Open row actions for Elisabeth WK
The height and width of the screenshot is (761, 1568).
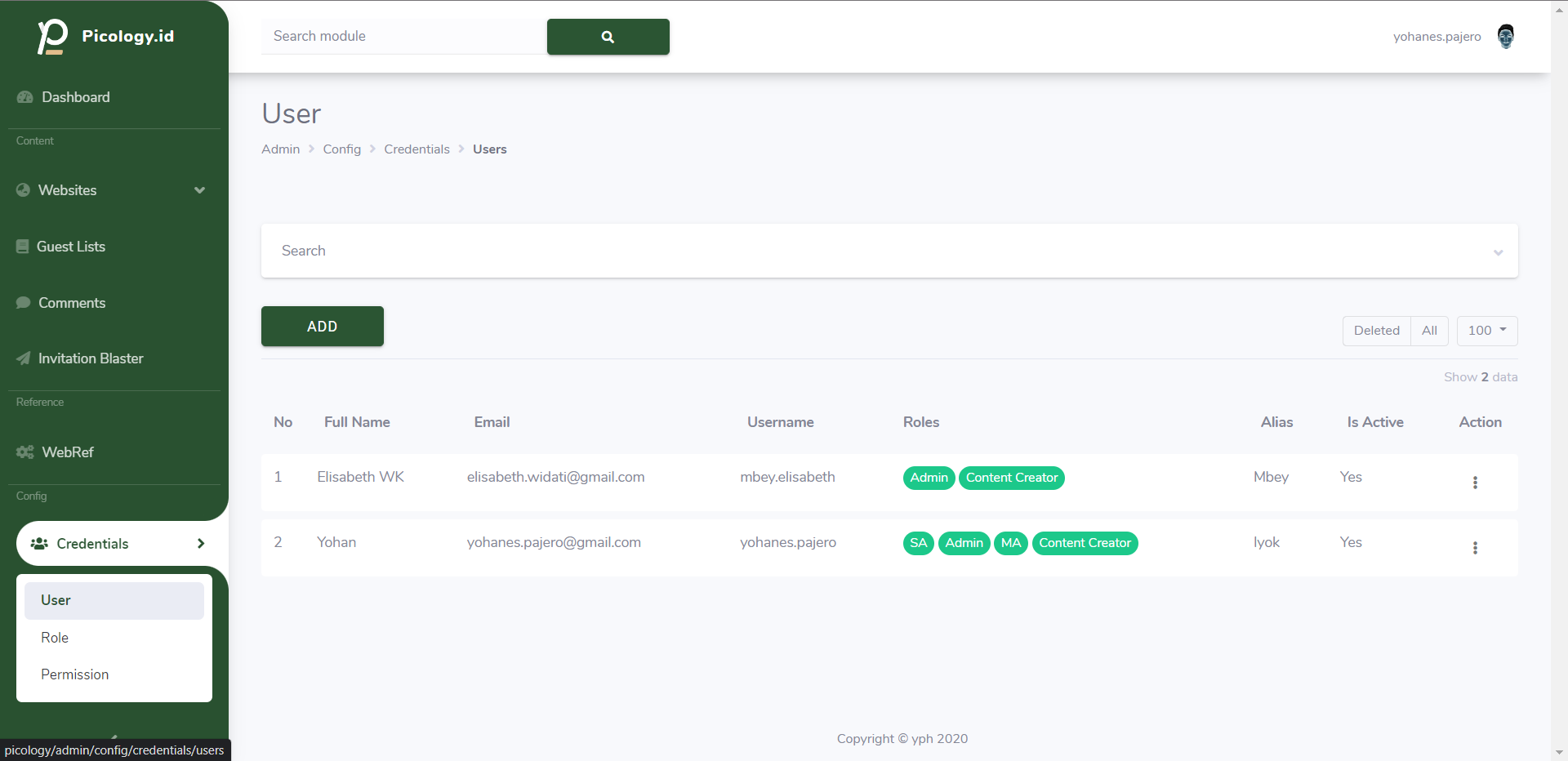1475,483
